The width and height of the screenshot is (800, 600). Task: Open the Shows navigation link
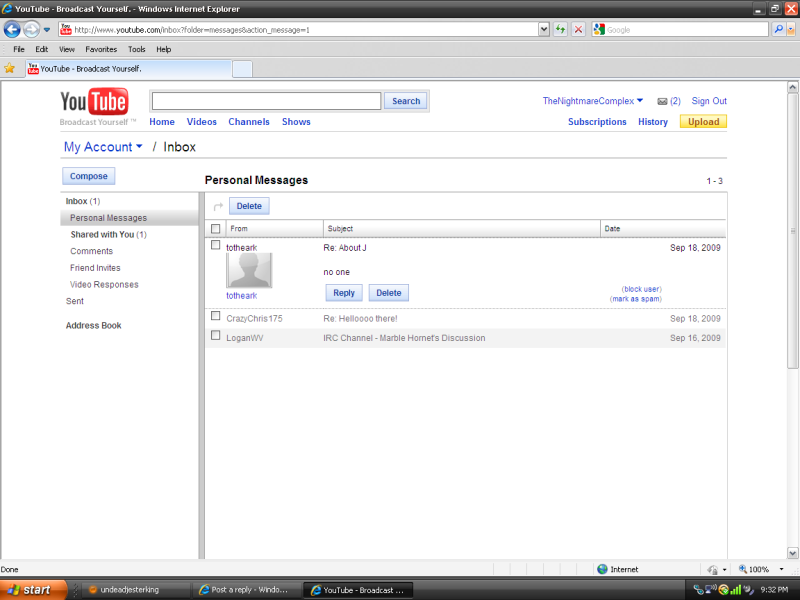(296, 121)
